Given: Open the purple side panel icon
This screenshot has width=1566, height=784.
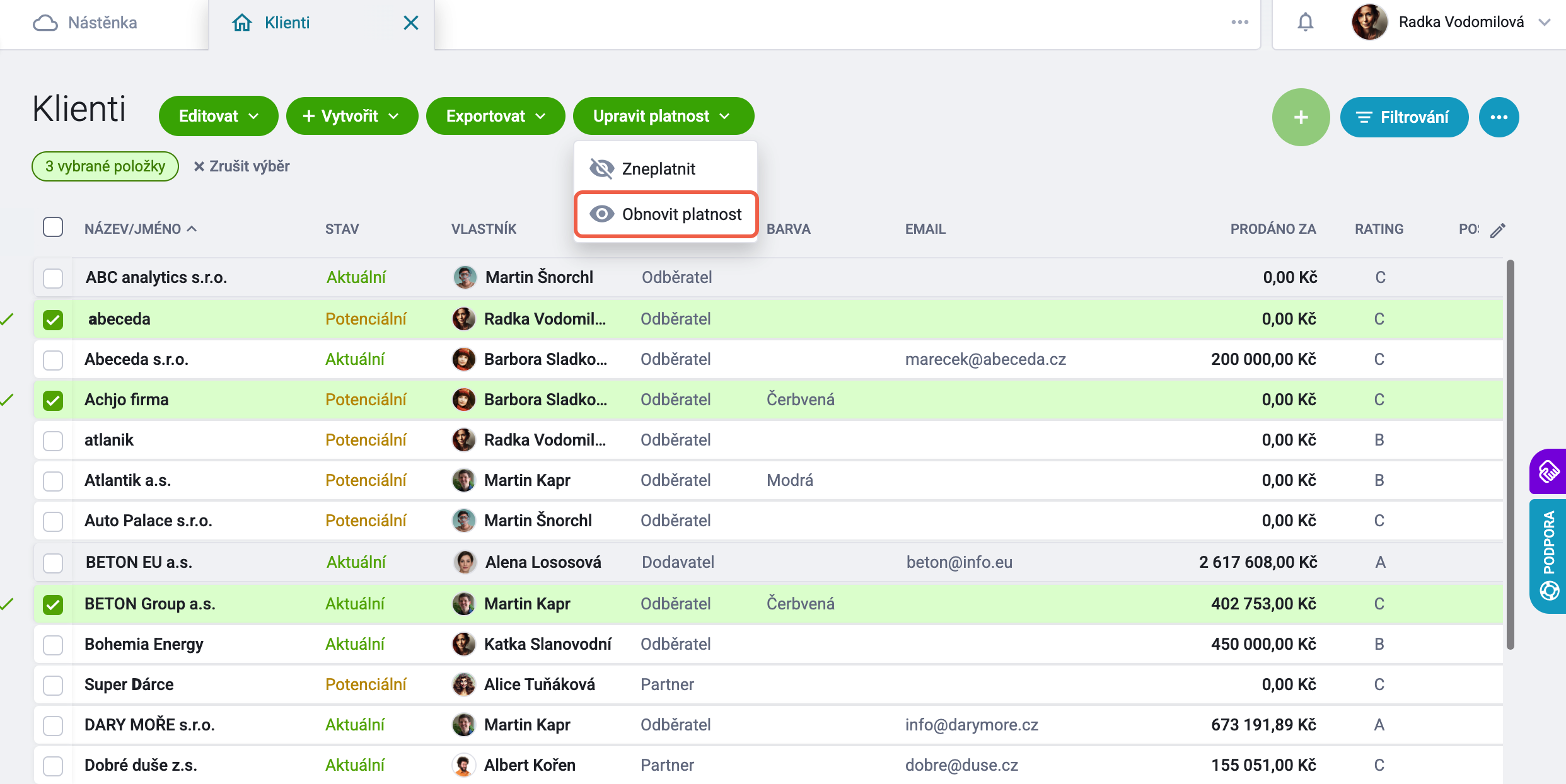Looking at the screenshot, I should 1548,471.
